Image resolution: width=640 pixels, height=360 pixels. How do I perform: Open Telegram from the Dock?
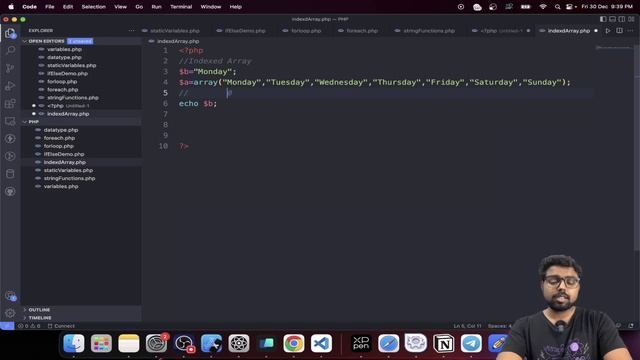pos(471,343)
